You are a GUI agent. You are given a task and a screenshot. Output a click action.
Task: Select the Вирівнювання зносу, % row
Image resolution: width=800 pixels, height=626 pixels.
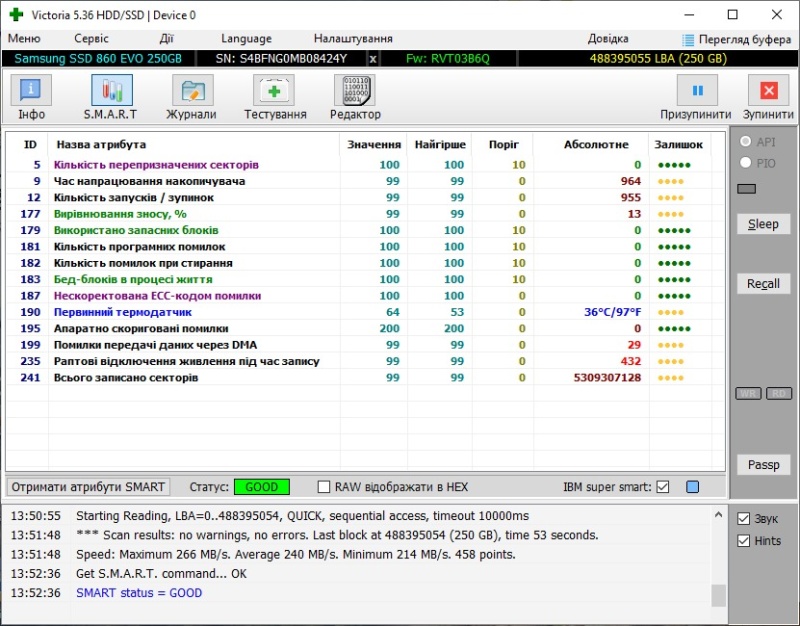point(365,214)
